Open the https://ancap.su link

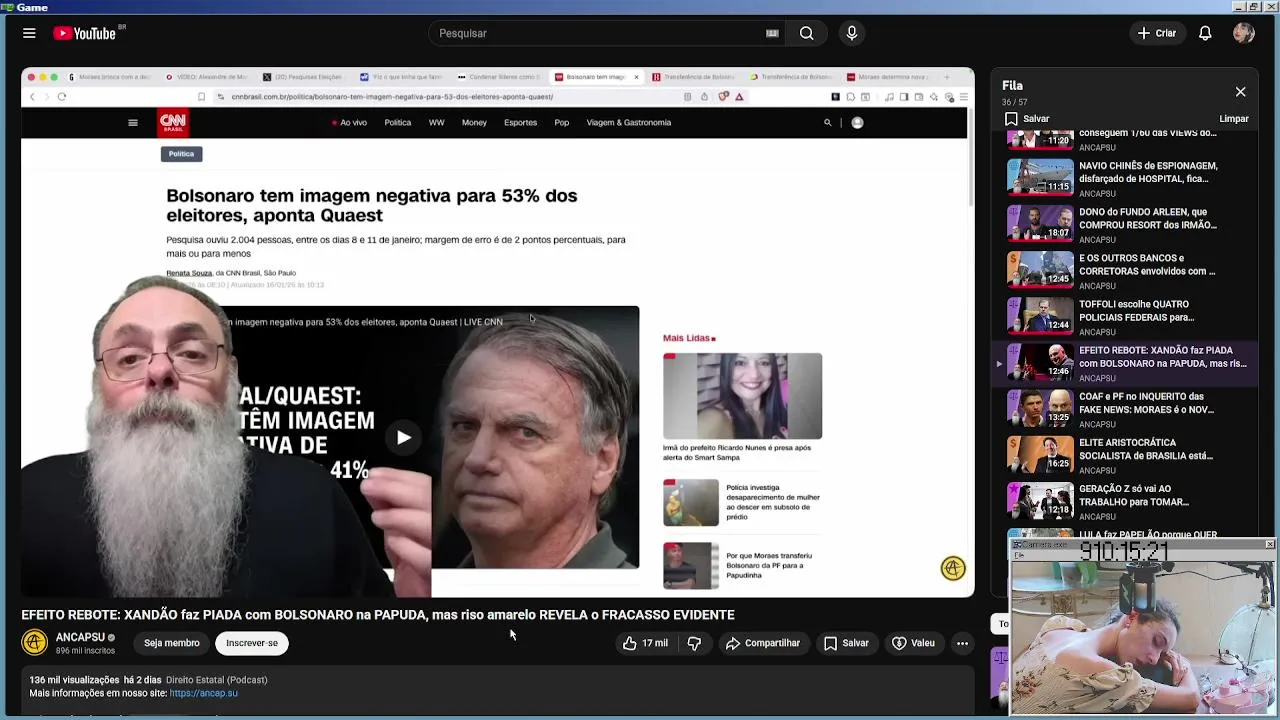tap(203, 693)
